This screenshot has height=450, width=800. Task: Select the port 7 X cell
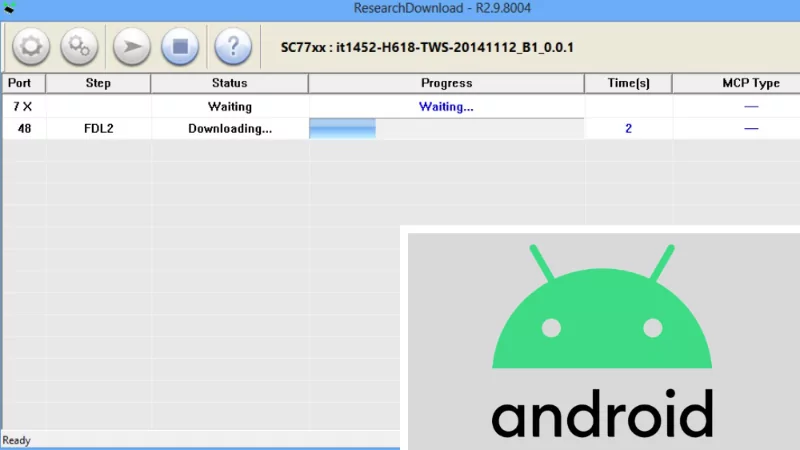[23, 107]
